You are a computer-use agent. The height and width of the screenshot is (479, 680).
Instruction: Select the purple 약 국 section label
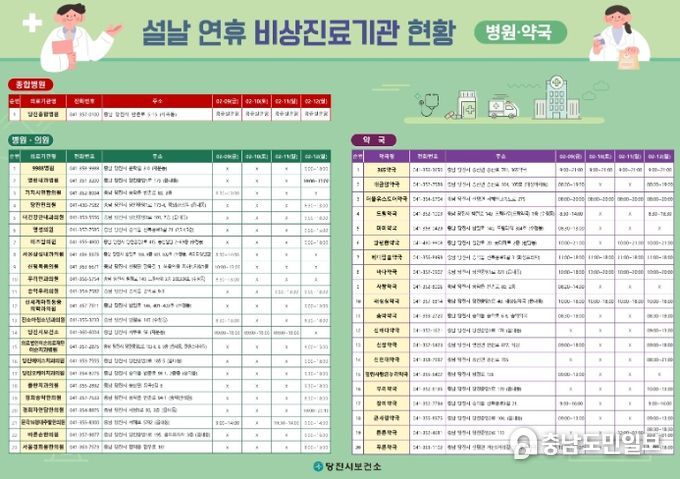click(x=373, y=140)
